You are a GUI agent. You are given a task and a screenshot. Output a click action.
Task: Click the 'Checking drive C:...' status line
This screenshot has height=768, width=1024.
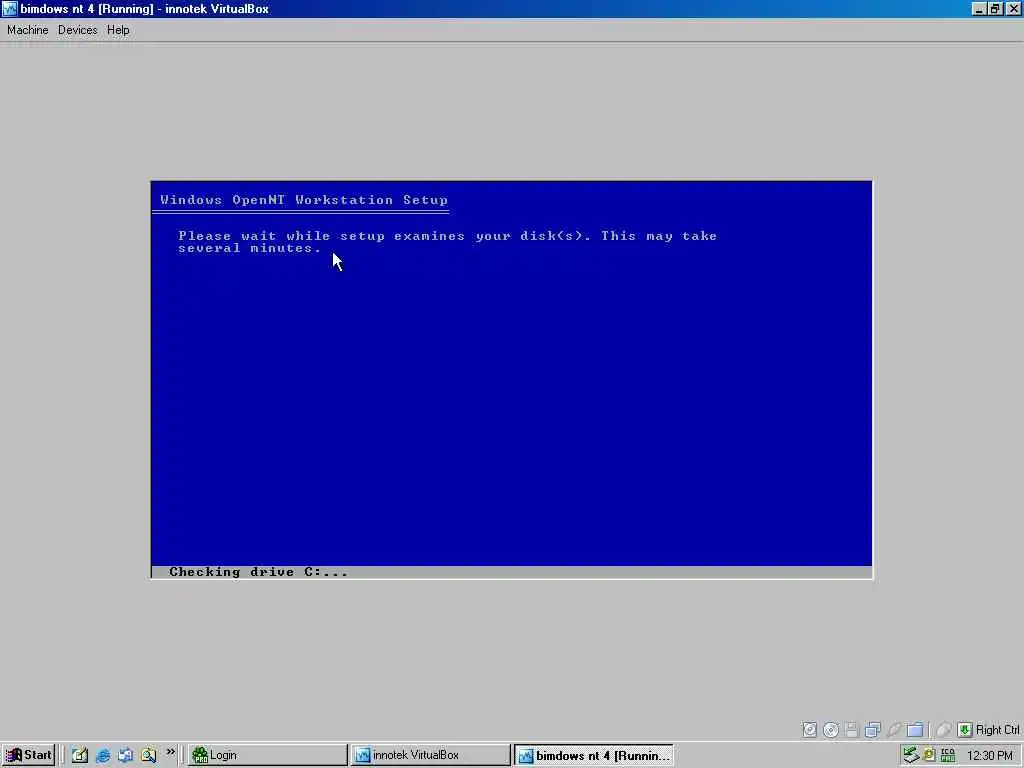(x=258, y=572)
